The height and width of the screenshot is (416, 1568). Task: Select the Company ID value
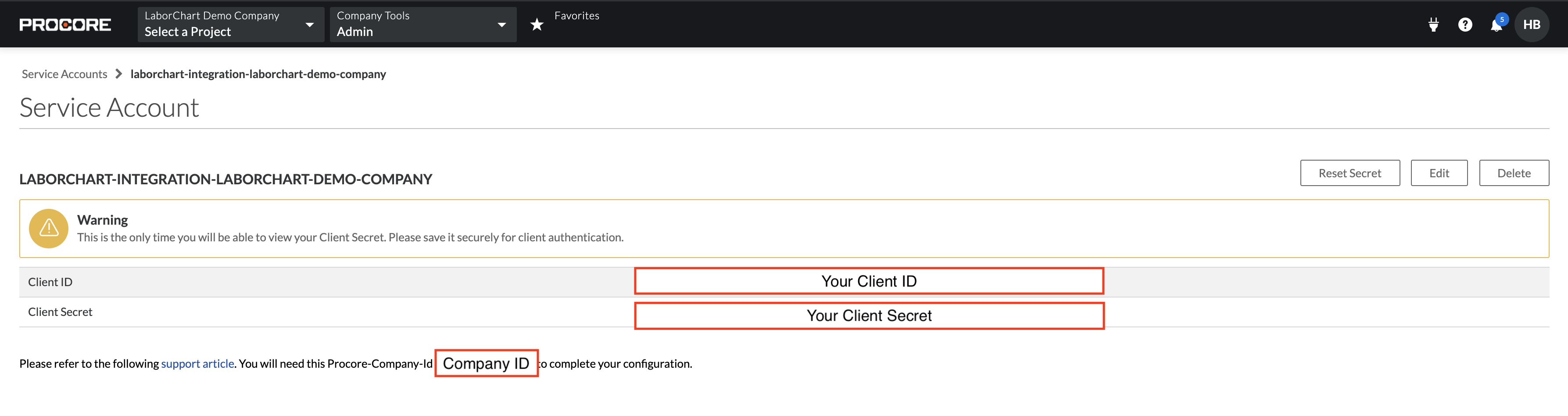(487, 363)
